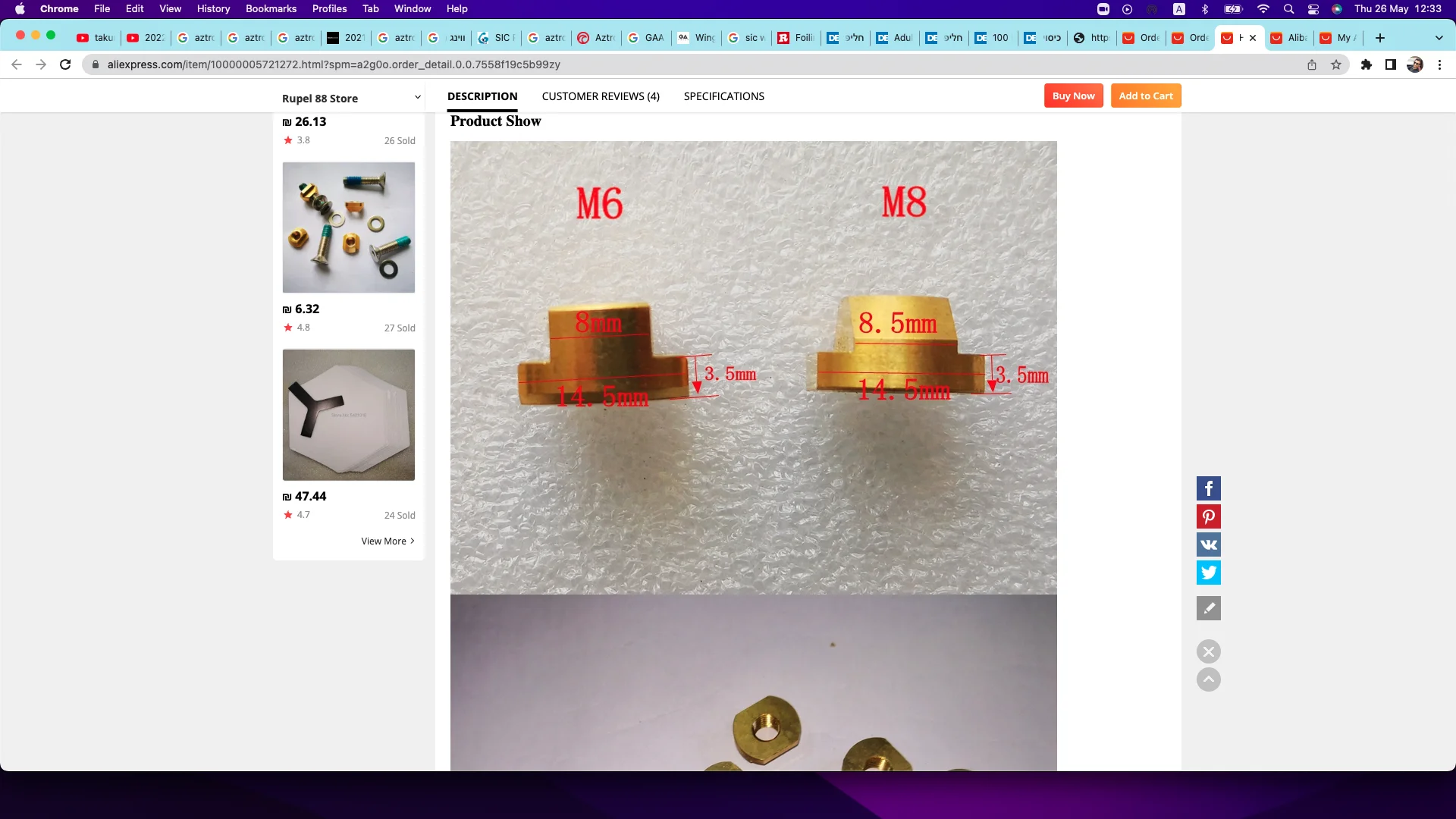Open Chrome extensions puzzle icon
The width and height of the screenshot is (1456, 819).
click(1366, 64)
